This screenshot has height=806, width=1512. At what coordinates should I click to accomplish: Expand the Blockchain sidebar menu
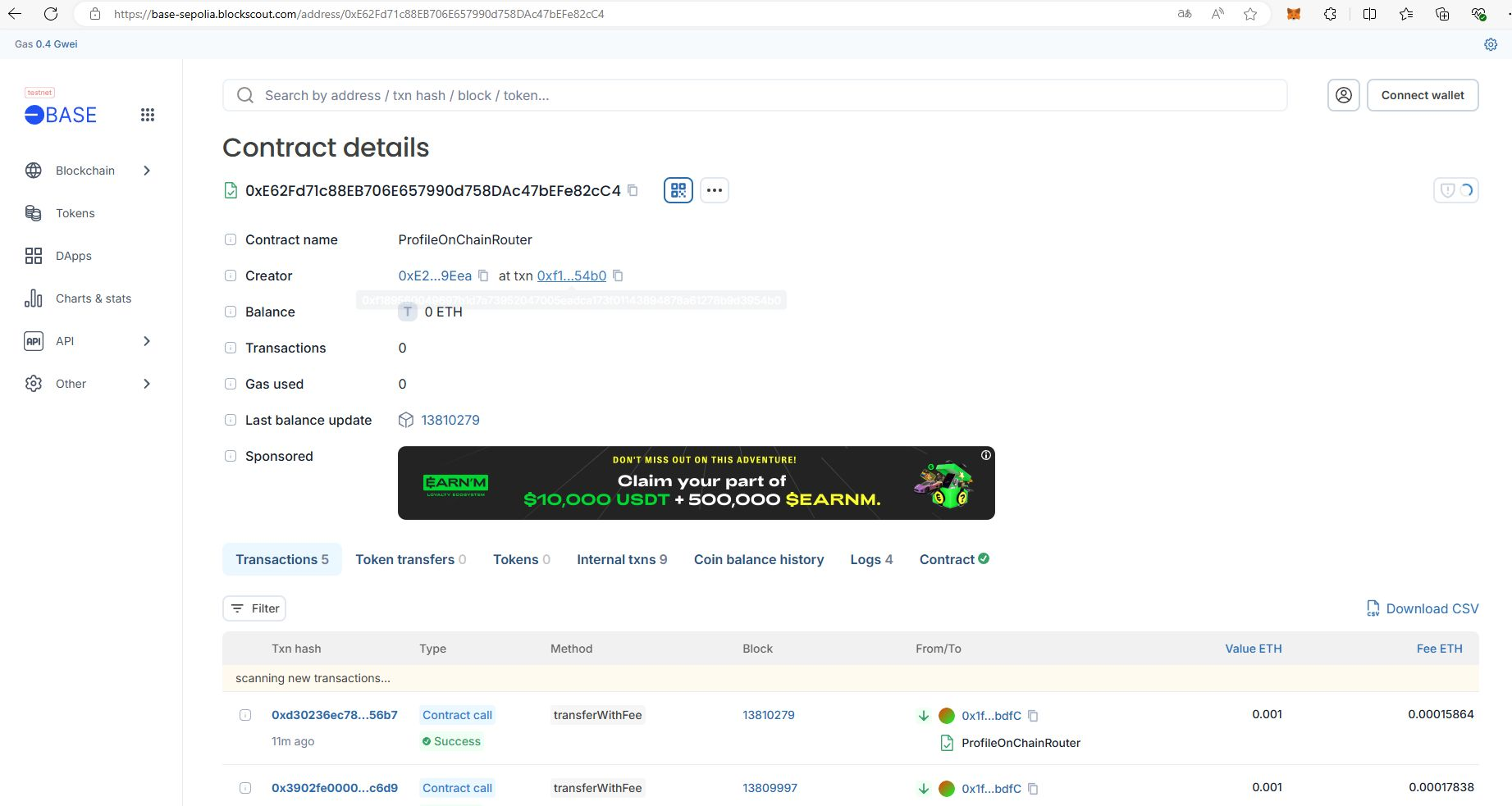pos(89,171)
